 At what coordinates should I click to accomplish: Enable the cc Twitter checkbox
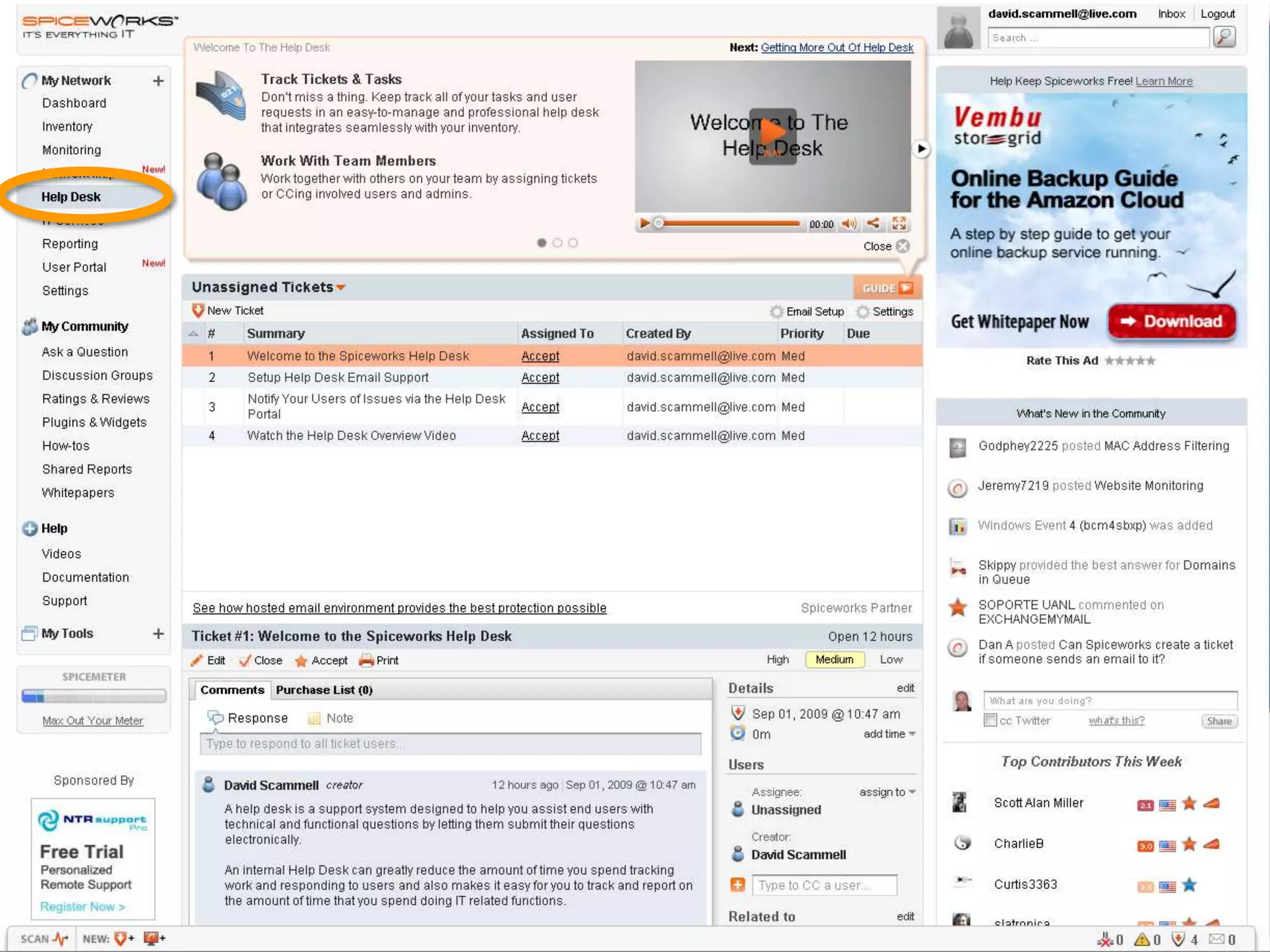coord(990,720)
